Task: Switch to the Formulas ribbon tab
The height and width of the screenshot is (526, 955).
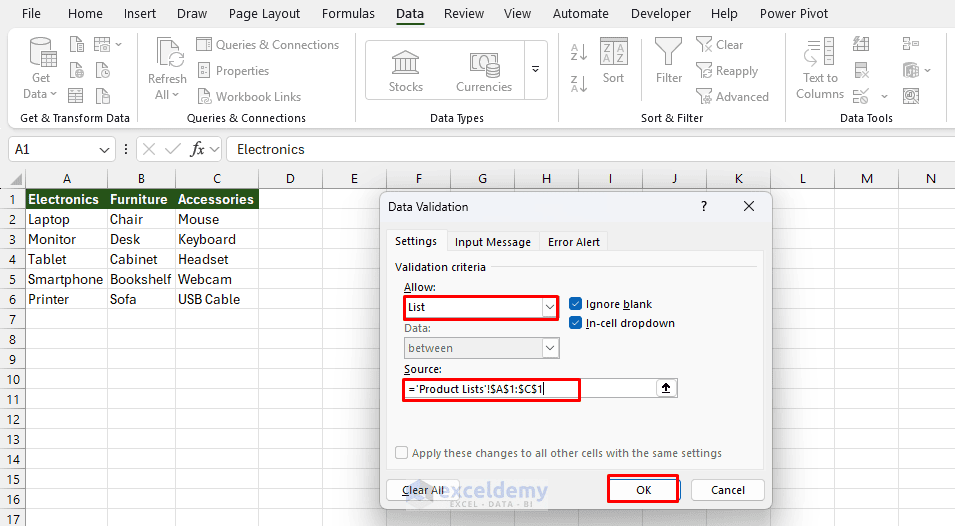Action: click(348, 13)
